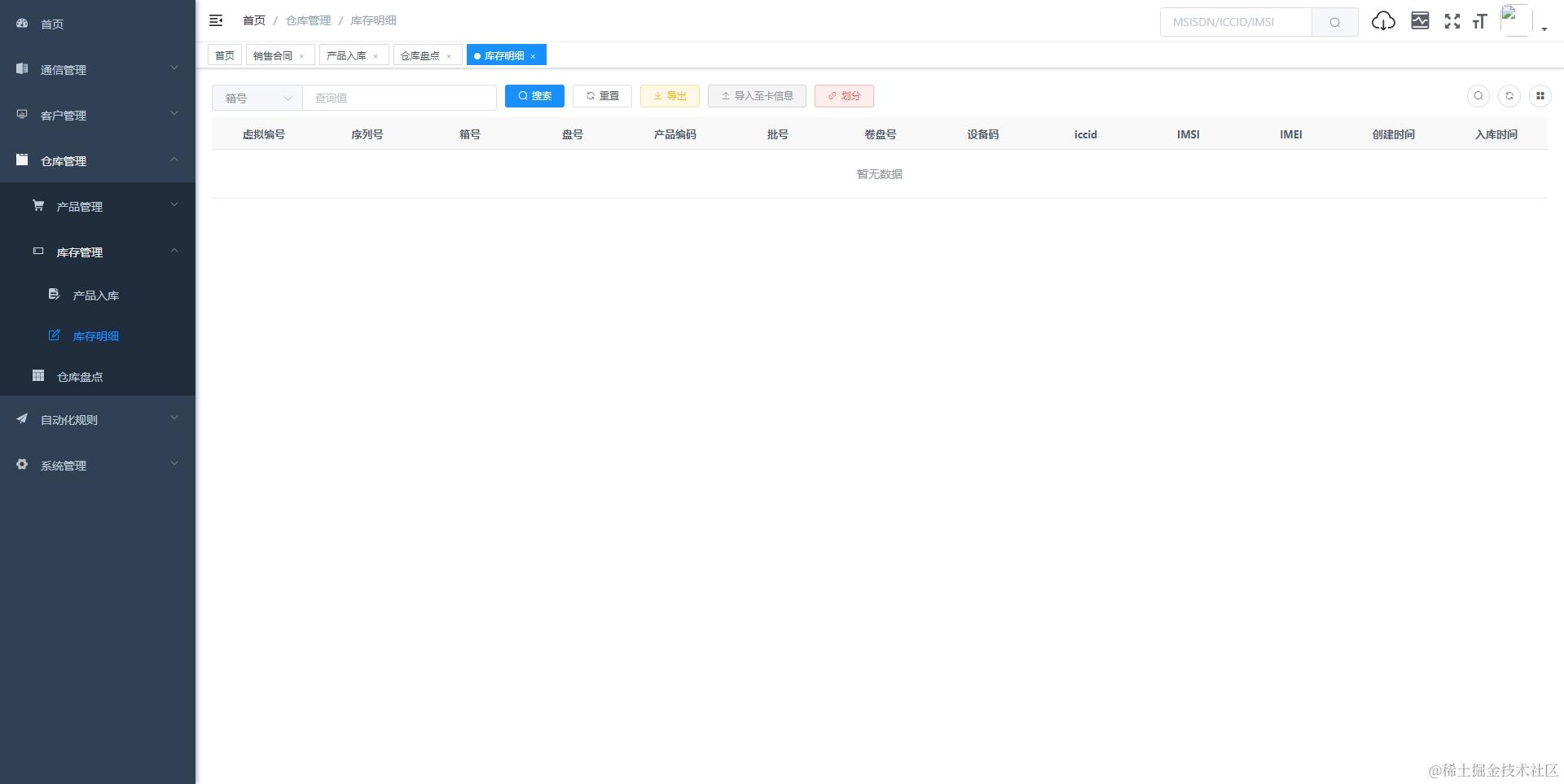1564x784 pixels.
Task: Click the 仓库盘点 table icon
Action: (x=38, y=375)
